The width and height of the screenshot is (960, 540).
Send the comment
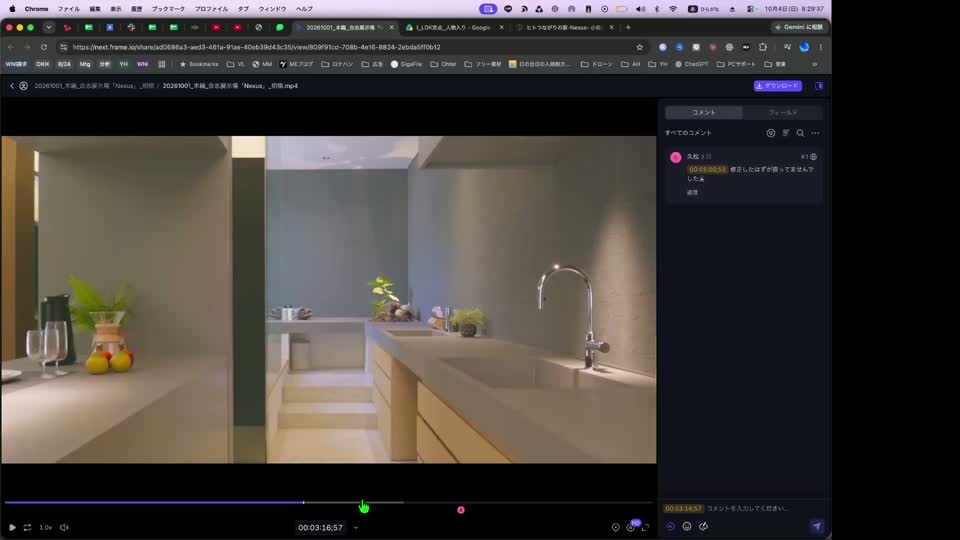pyautogui.click(x=816, y=527)
